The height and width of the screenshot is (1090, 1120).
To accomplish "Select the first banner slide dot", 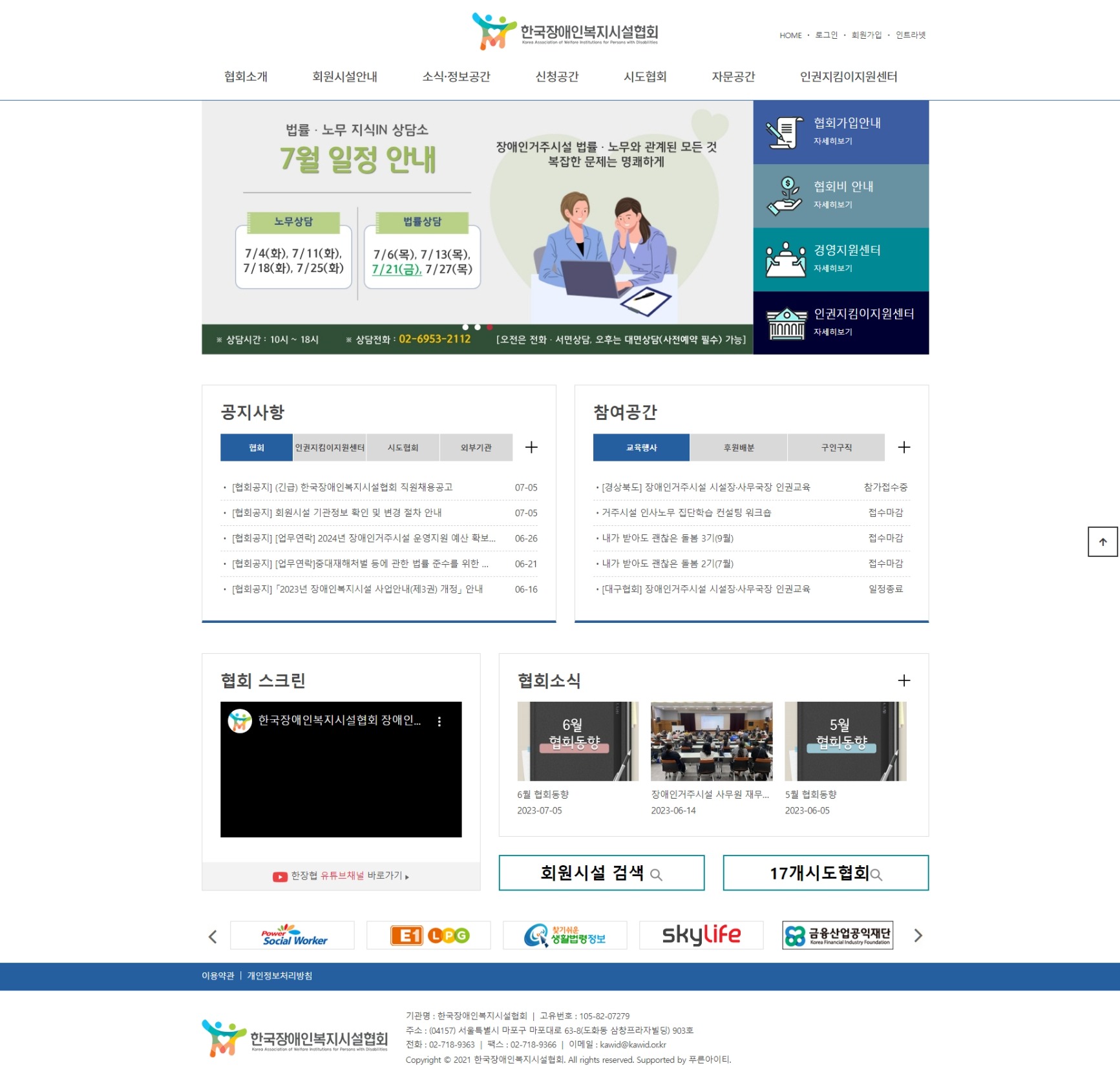I will click(x=465, y=327).
